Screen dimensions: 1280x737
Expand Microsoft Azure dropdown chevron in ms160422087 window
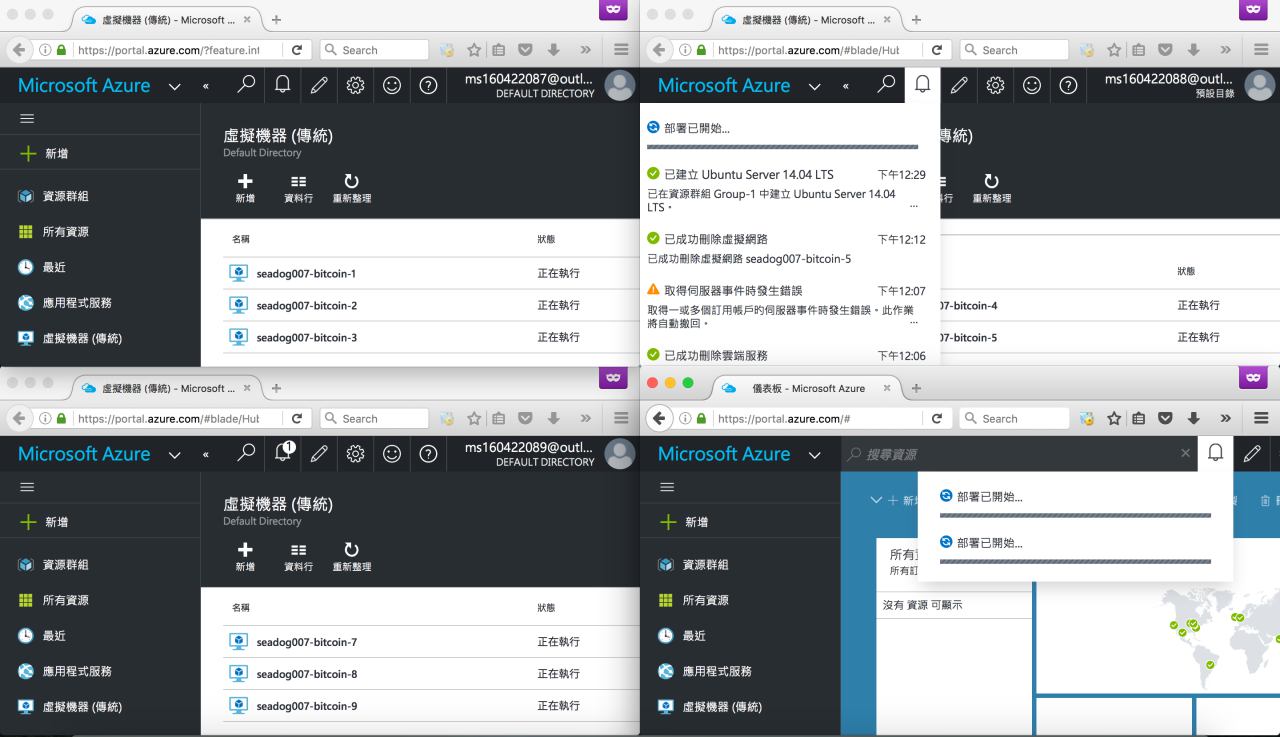pyautogui.click(x=175, y=87)
